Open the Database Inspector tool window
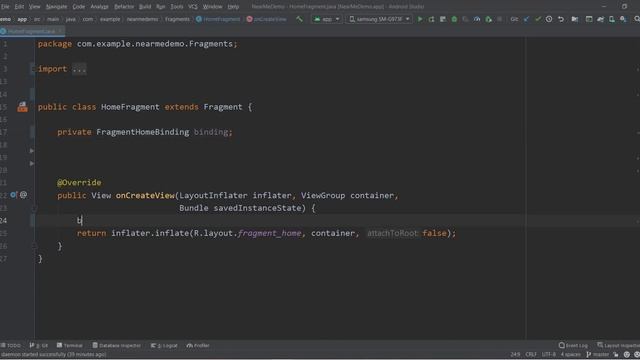The image size is (640, 360). point(116,345)
